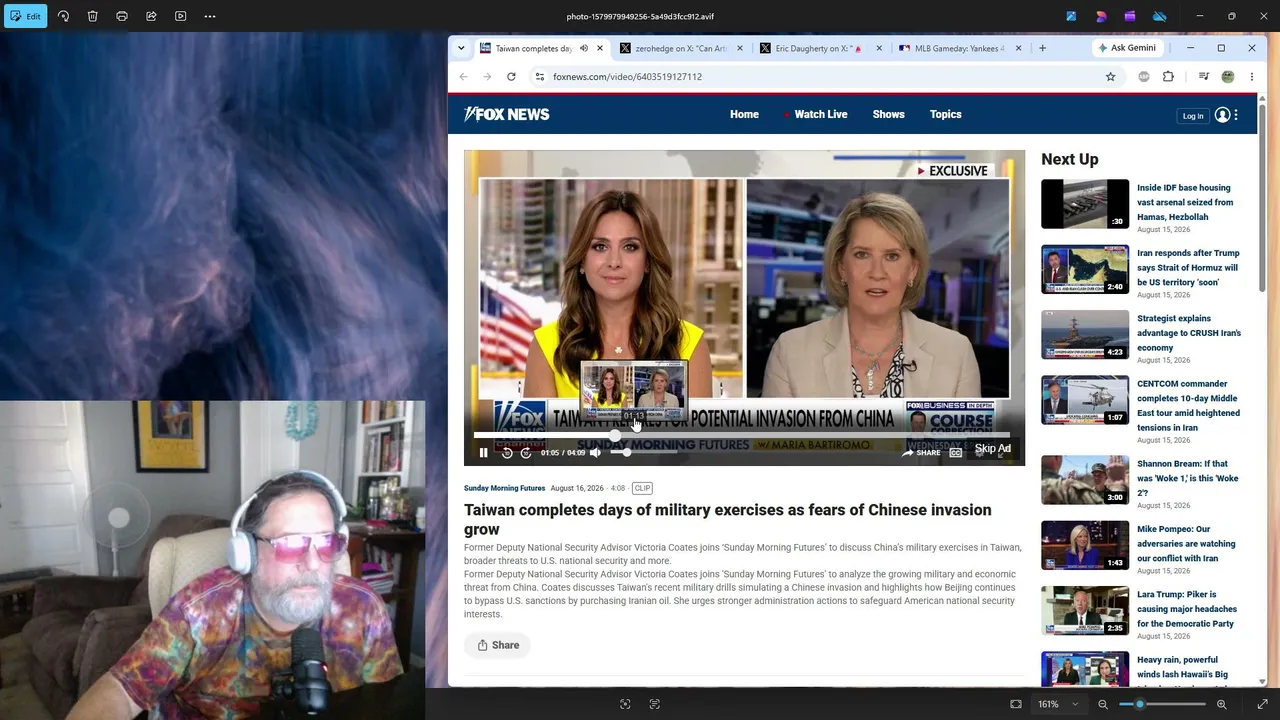This screenshot has width=1280, height=720.
Task: Open the Home menu item on Fox News
Action: 744,114
